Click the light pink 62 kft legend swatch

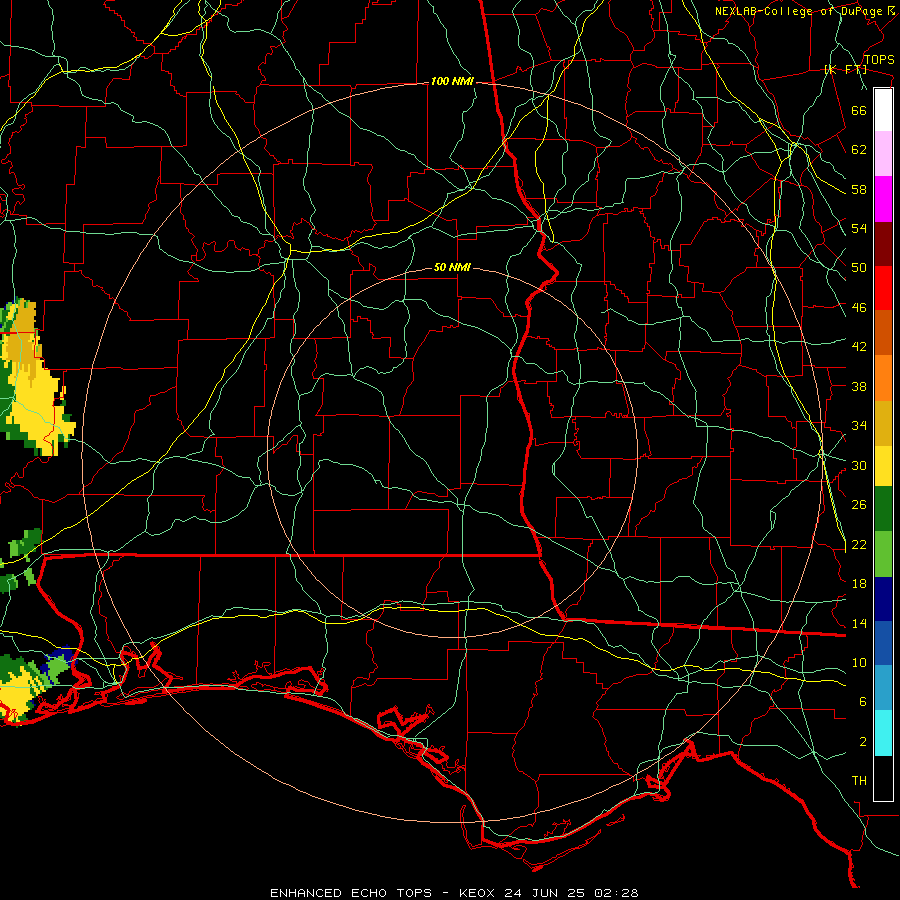(883, 154)
